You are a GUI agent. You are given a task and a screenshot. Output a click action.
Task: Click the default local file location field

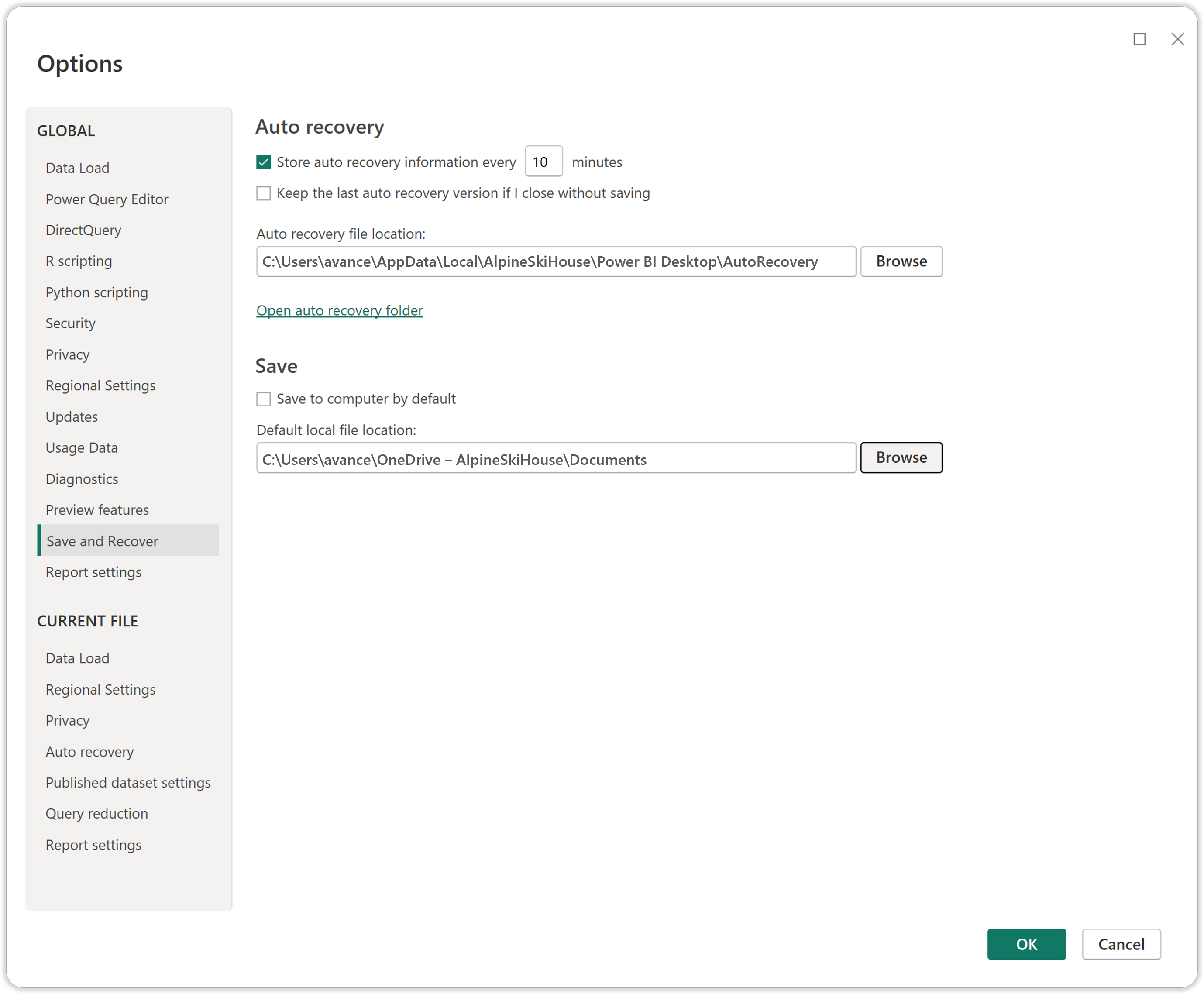point(555,458)
